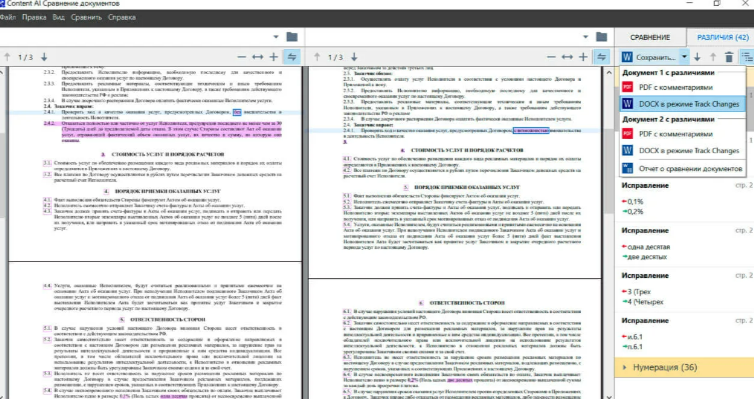
Task: Open differences list view options icon
Action: tap(747, 57)
